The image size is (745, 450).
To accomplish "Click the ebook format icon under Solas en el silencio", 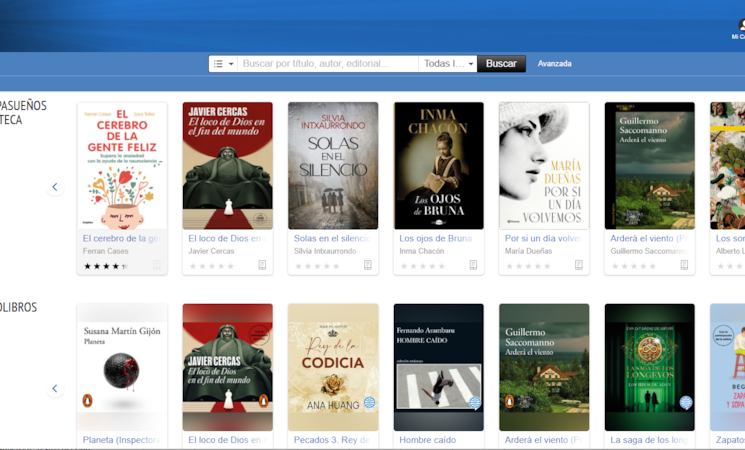I will pos(367,265).
